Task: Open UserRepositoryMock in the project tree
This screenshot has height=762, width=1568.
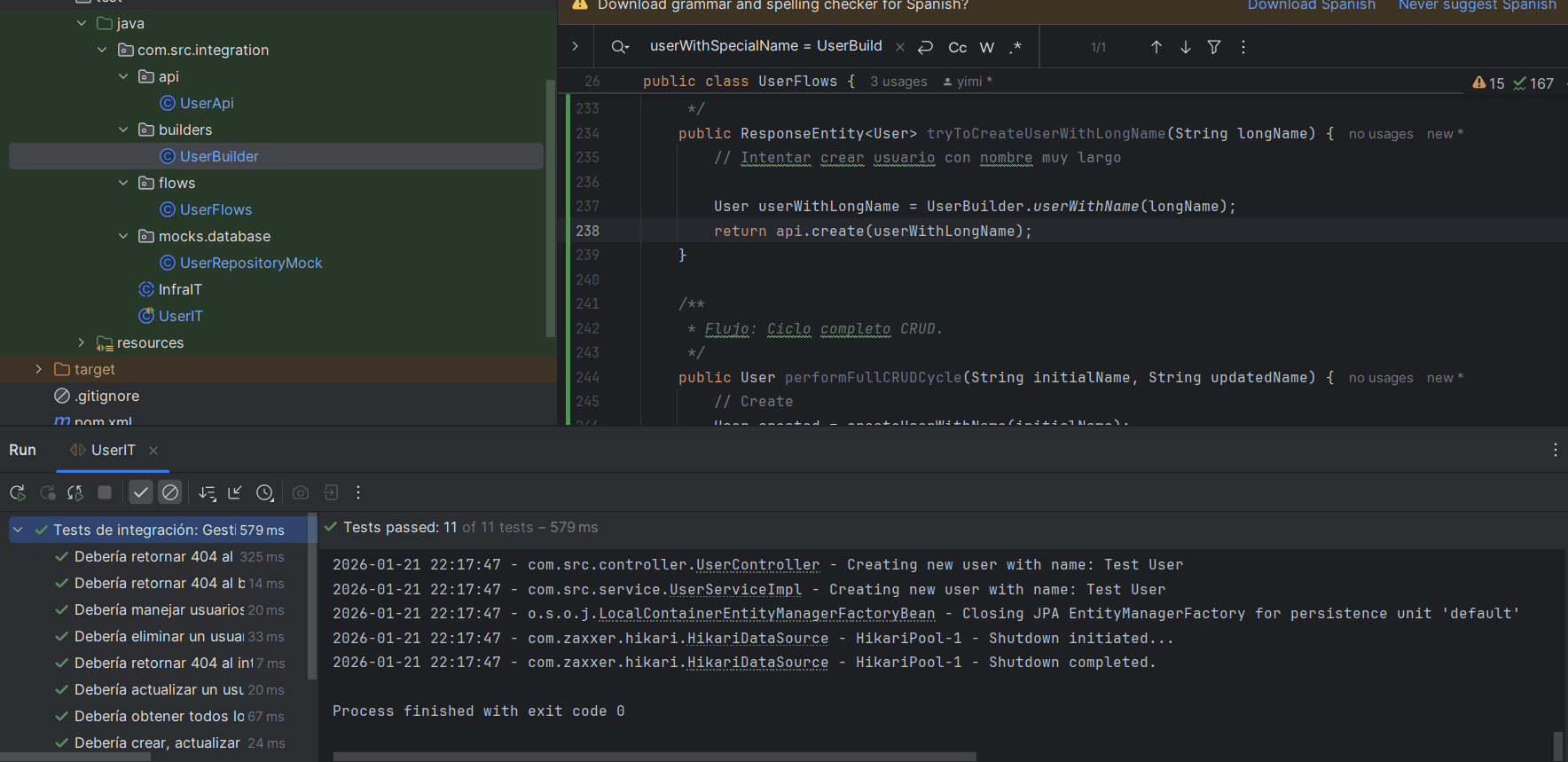Action: [250, 263]
